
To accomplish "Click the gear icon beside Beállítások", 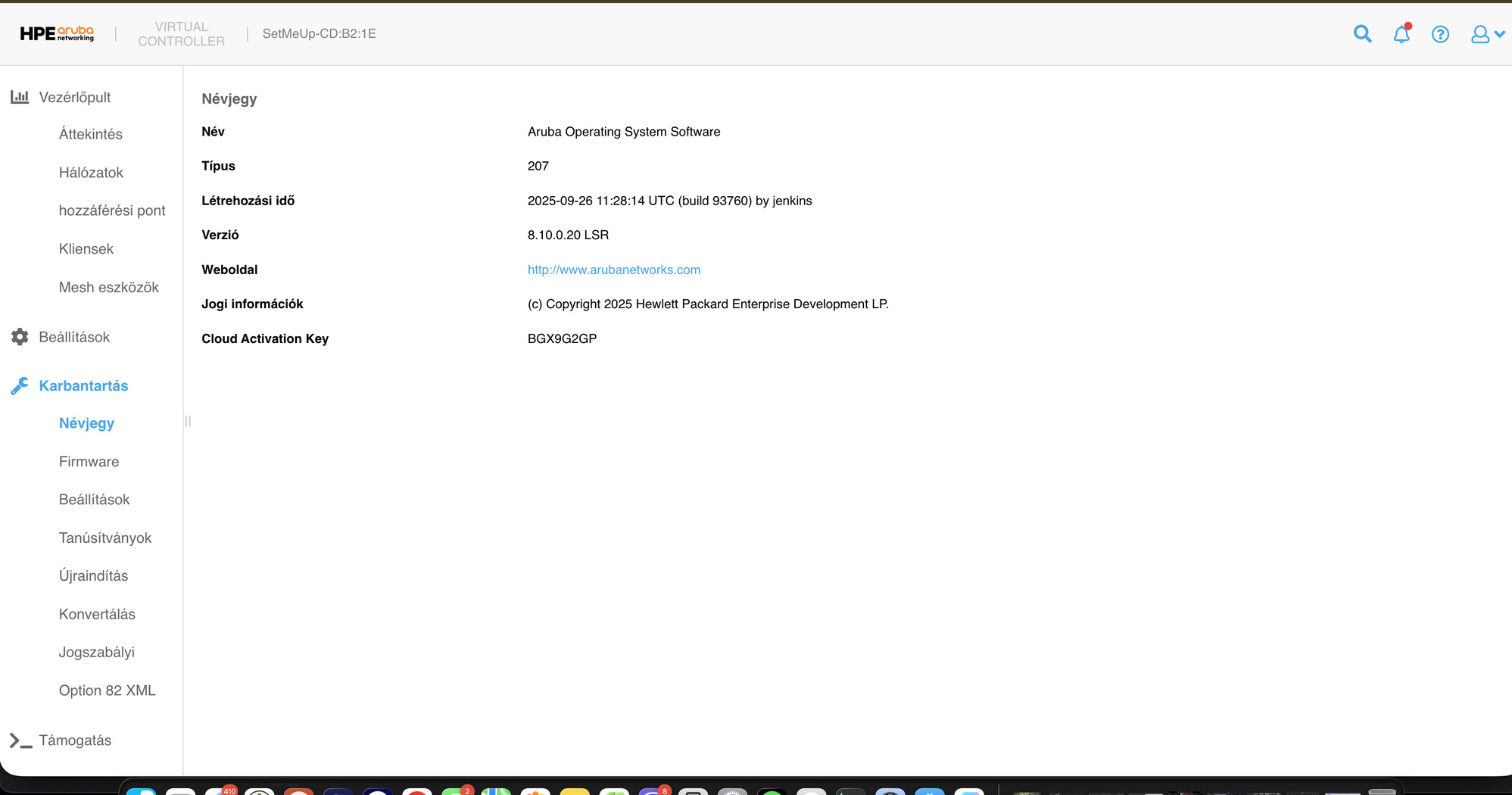I will [20, 337].
